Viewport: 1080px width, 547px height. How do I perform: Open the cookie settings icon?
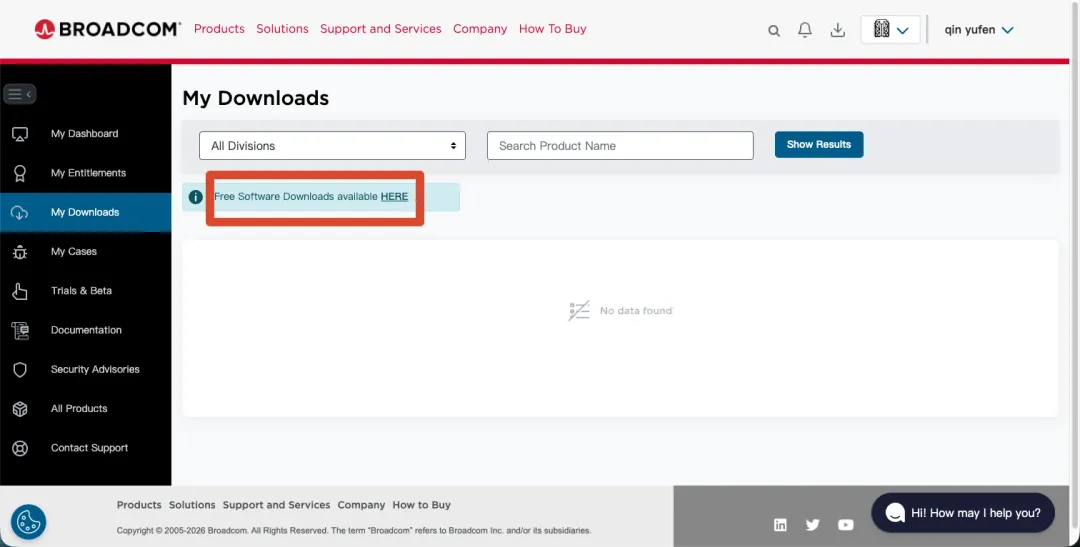[28, 522]
